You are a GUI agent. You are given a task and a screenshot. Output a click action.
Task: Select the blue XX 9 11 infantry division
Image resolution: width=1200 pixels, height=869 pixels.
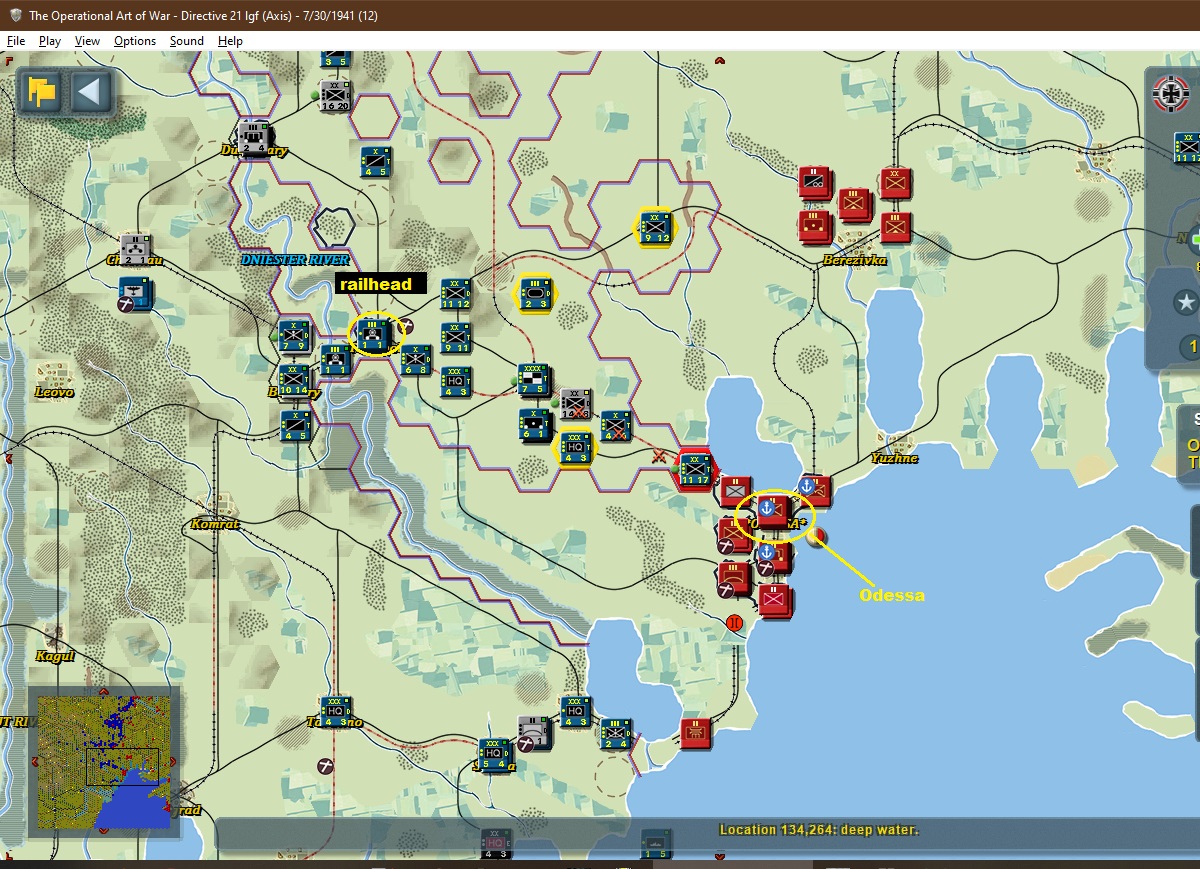(455, 337)
